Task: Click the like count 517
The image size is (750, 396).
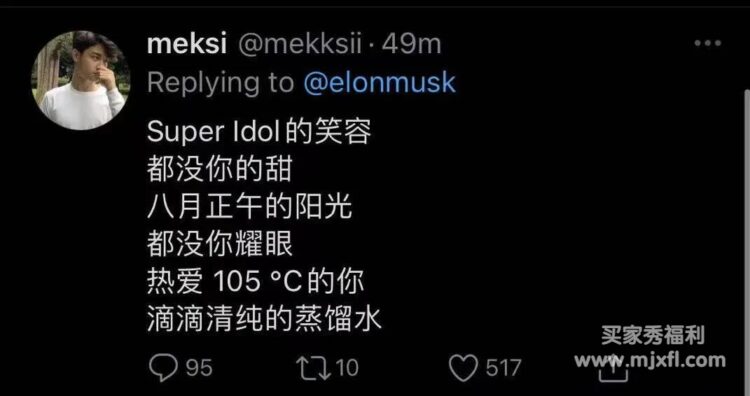Action: pyautogui.click(x=504, y=368)
